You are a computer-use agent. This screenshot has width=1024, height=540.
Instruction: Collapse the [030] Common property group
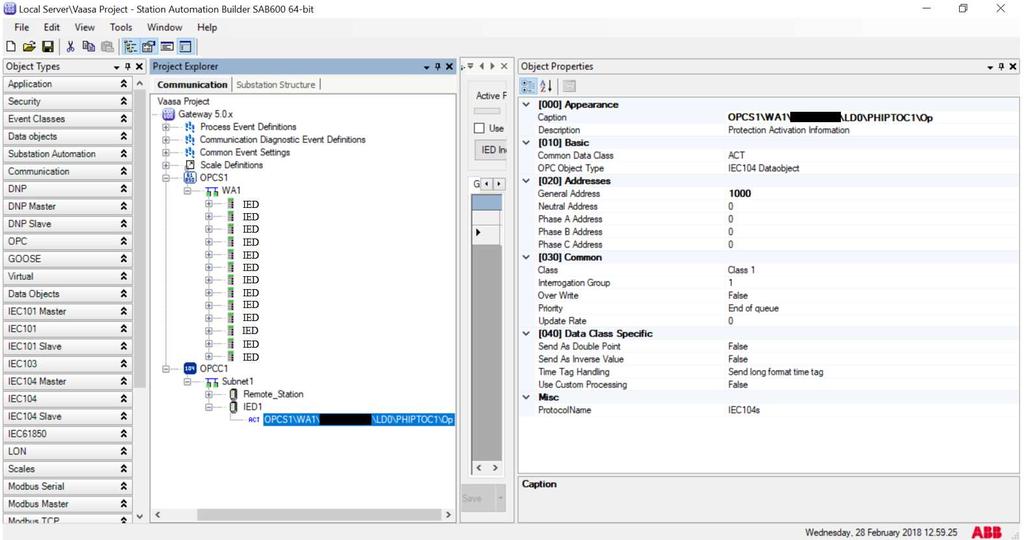click(526, 257)
